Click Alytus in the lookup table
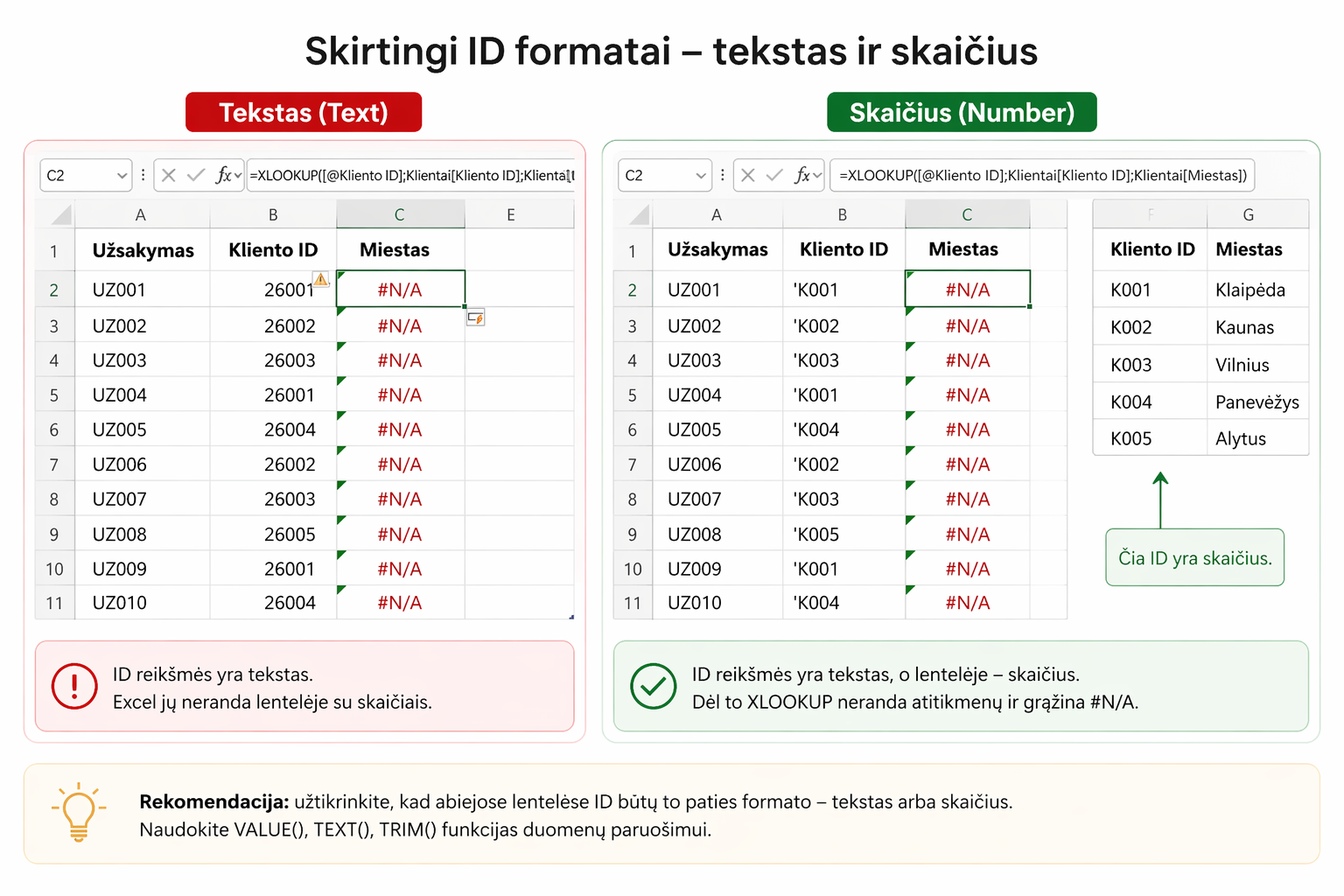This screenshot has height=896, width=1344. click(1257, 438)
